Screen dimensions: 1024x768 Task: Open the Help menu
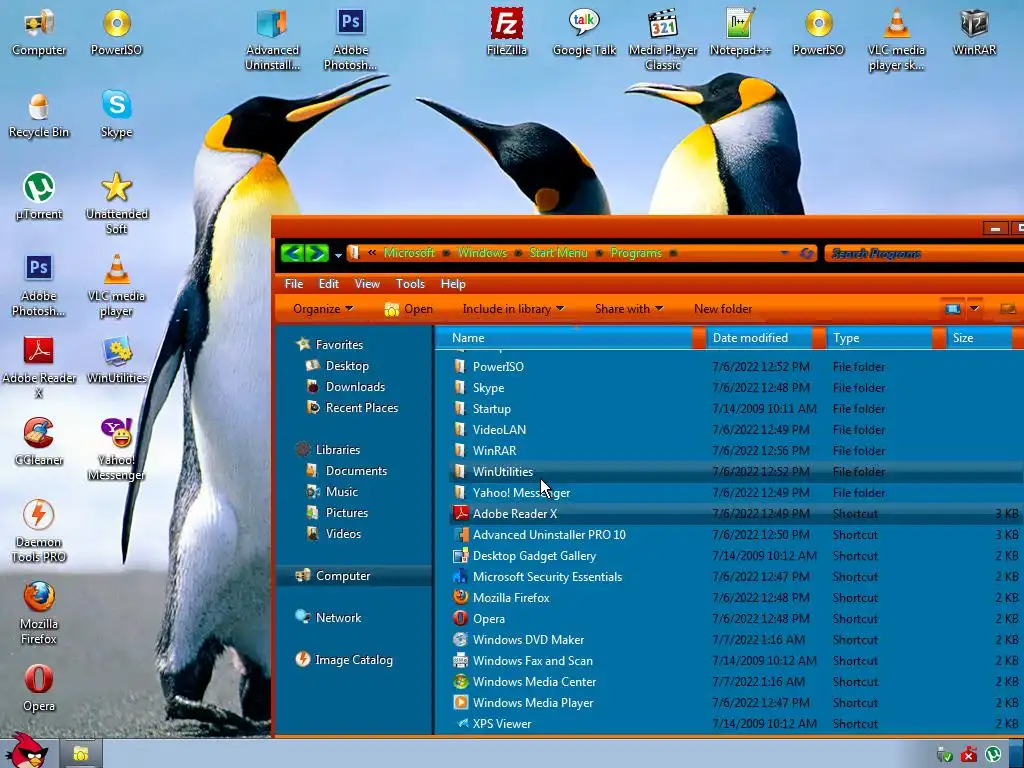click(453, 283)
